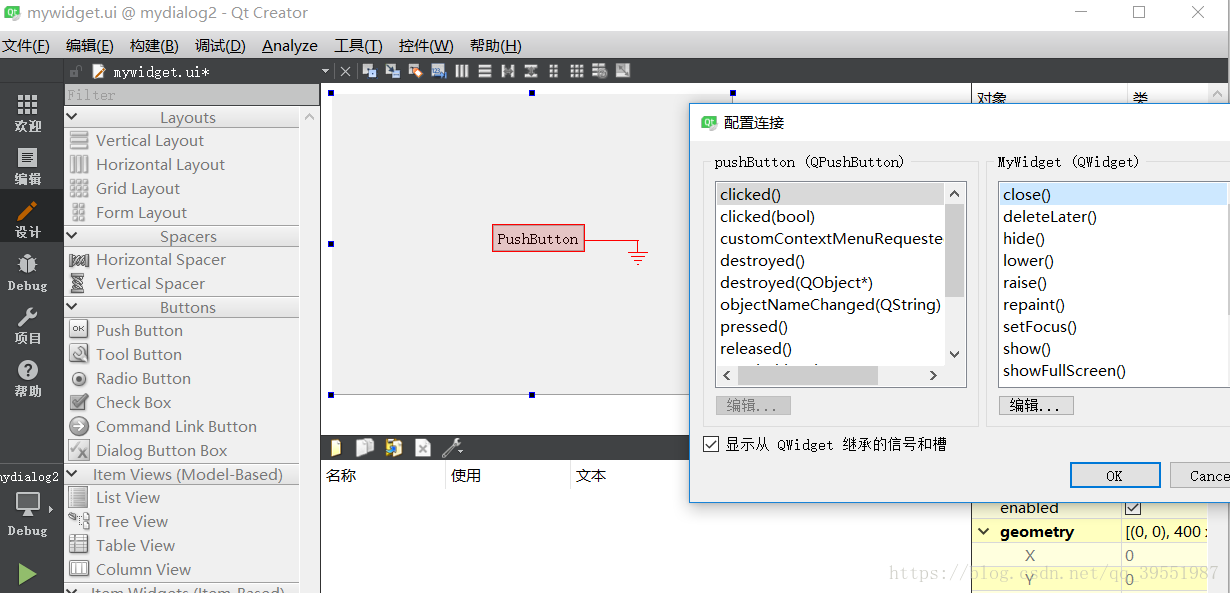Apply grid layout from the toolbar

point(577,71)
